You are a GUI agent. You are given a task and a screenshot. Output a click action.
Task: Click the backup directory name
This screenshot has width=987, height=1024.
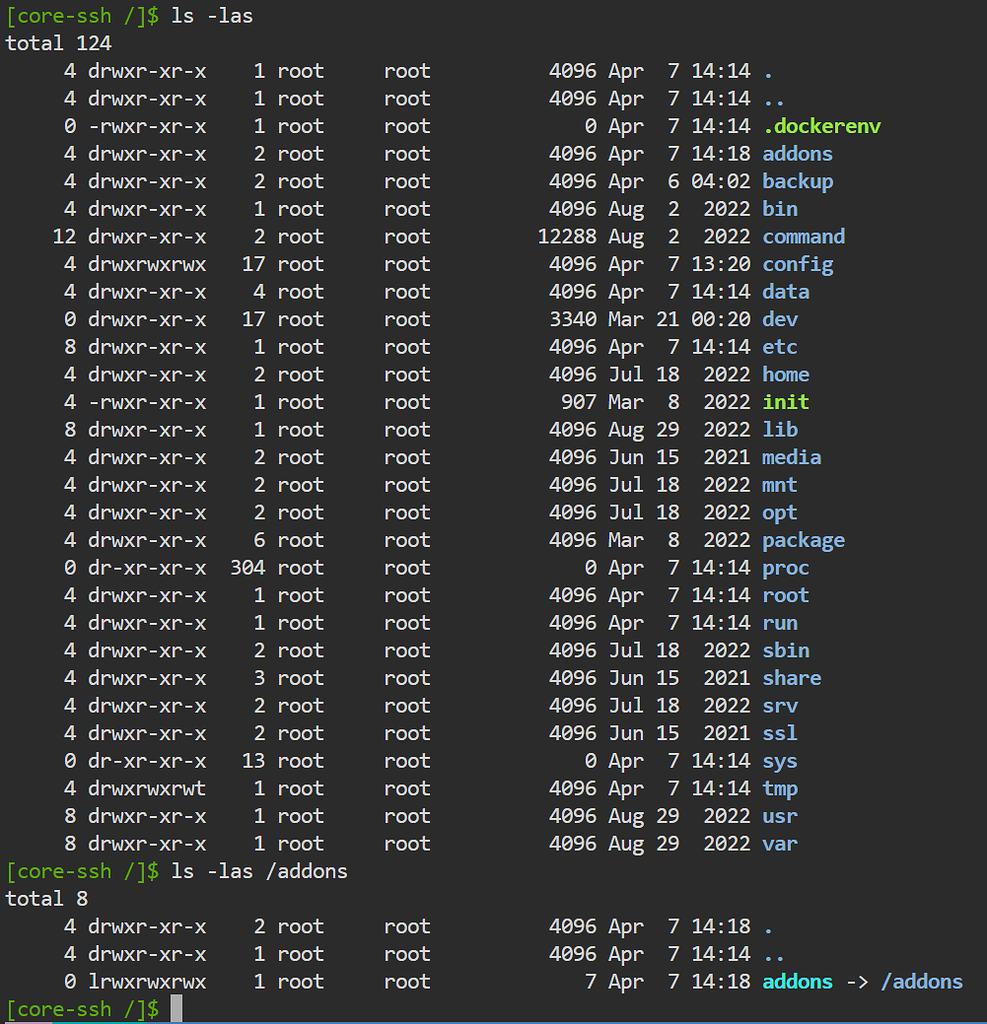click(x=797, y=181)
